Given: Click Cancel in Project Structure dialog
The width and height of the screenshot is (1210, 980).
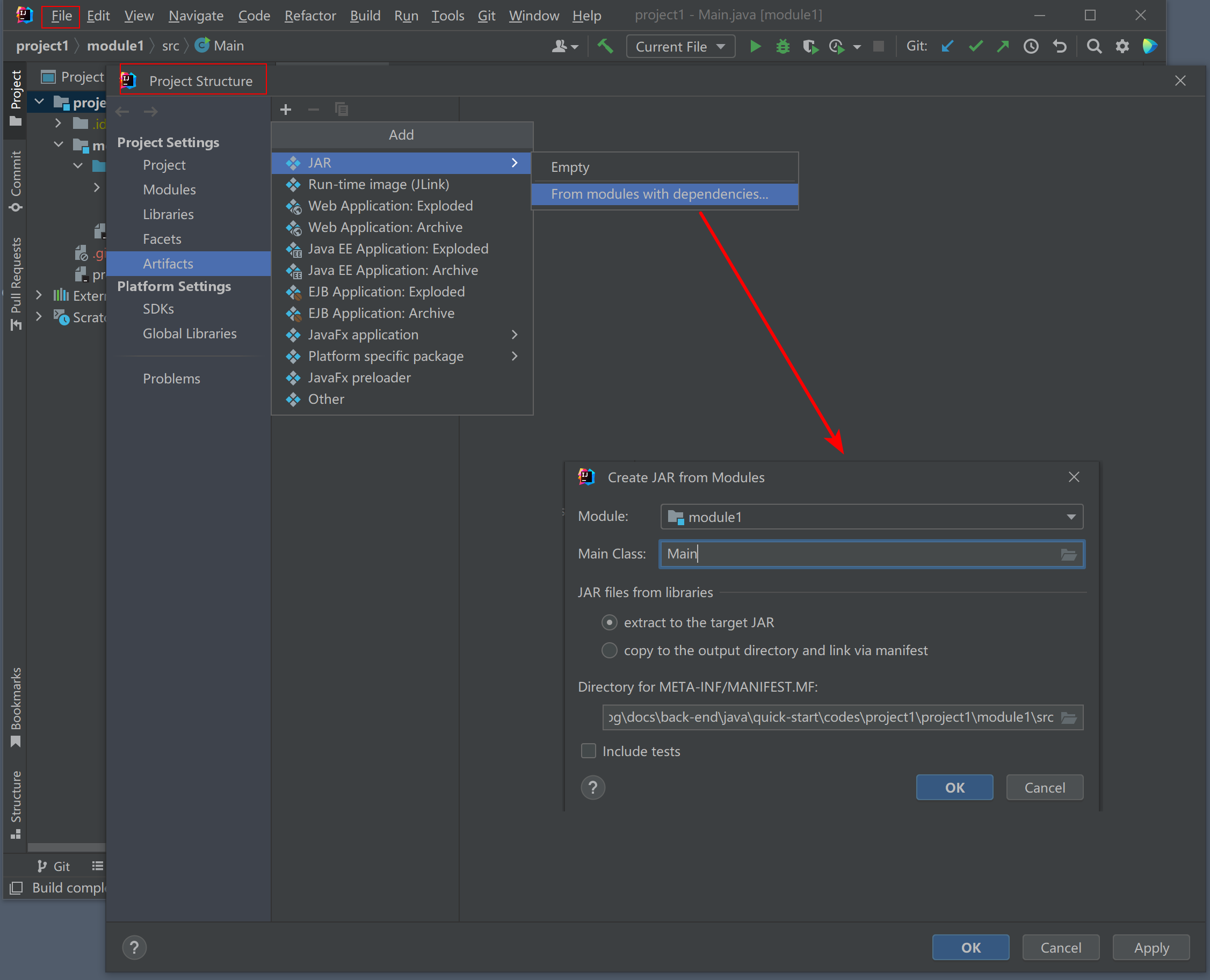Looking at the screenshot, I should (1061, 948).
